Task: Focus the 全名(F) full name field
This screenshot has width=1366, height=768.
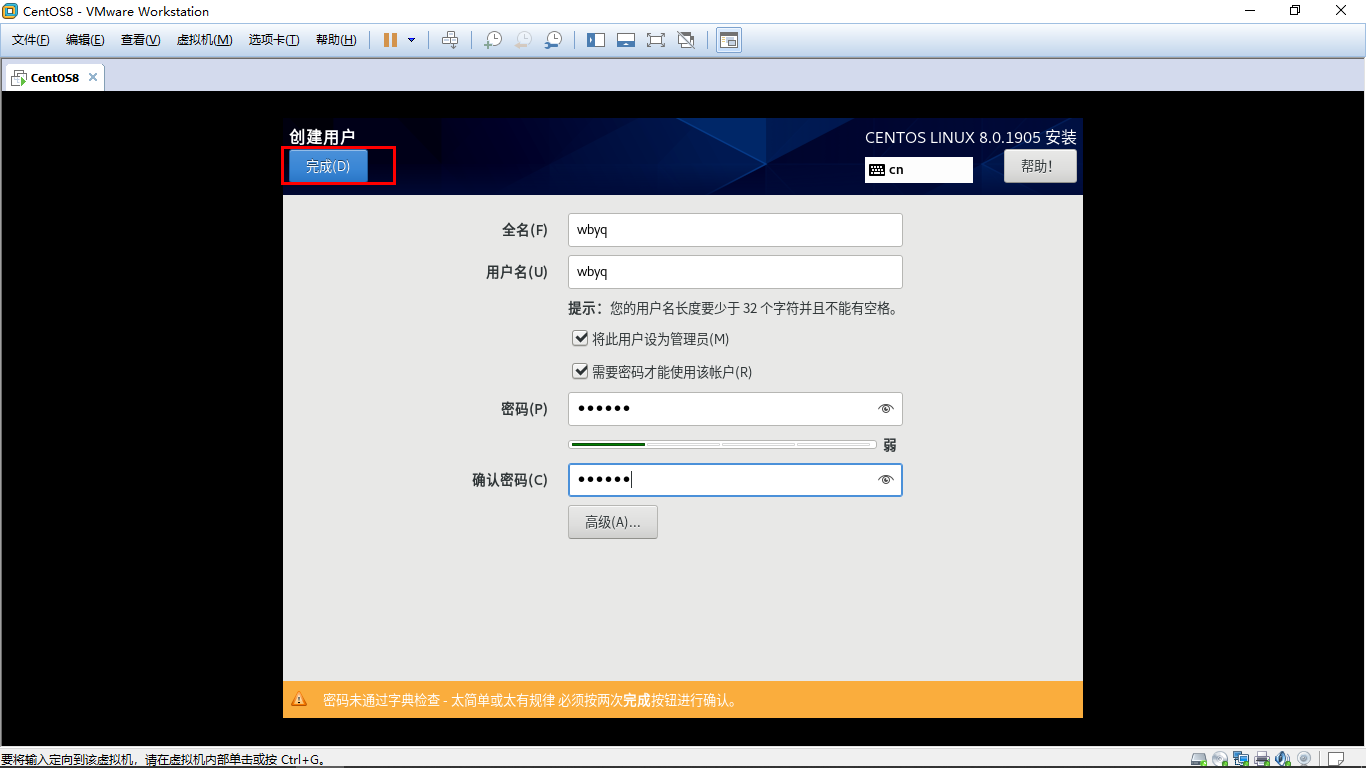Action: pyautogui.click(x=735, y=230)
